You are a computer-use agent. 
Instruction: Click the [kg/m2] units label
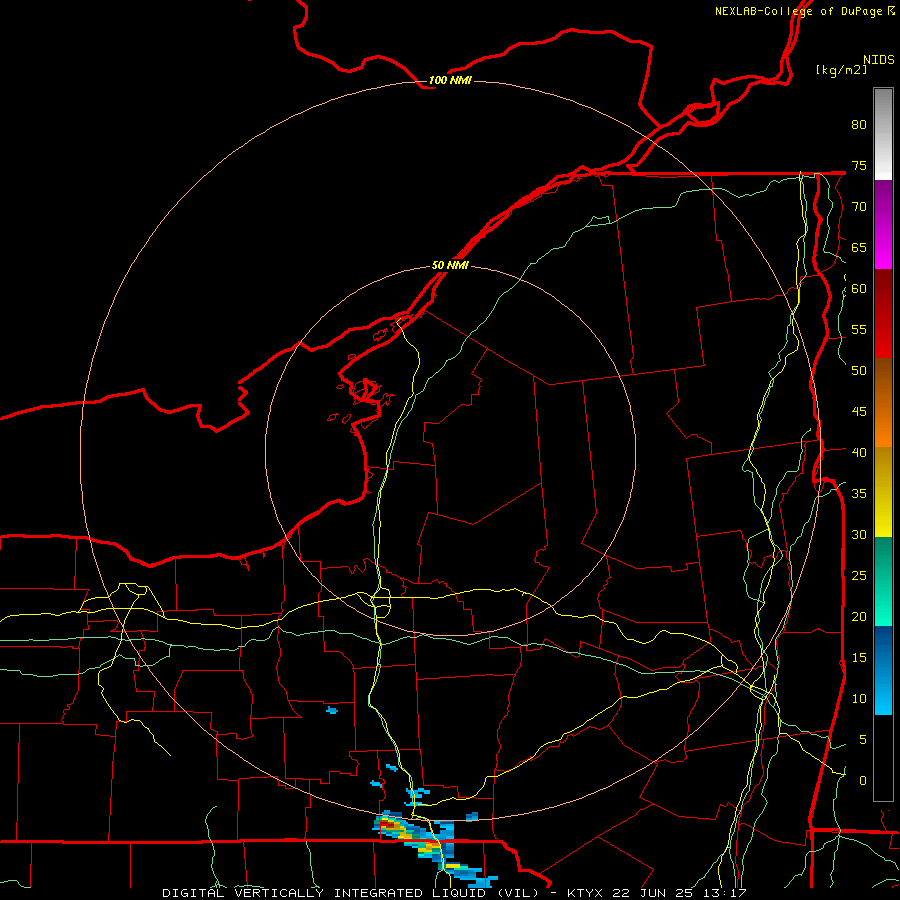pyautogui.click(x=841, y=70)
